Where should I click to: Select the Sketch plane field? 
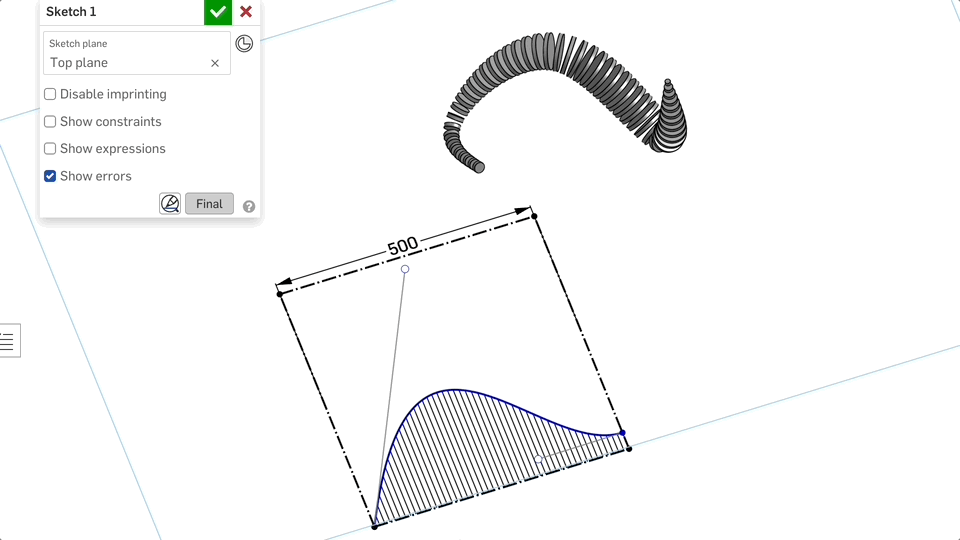click(137, 53)
